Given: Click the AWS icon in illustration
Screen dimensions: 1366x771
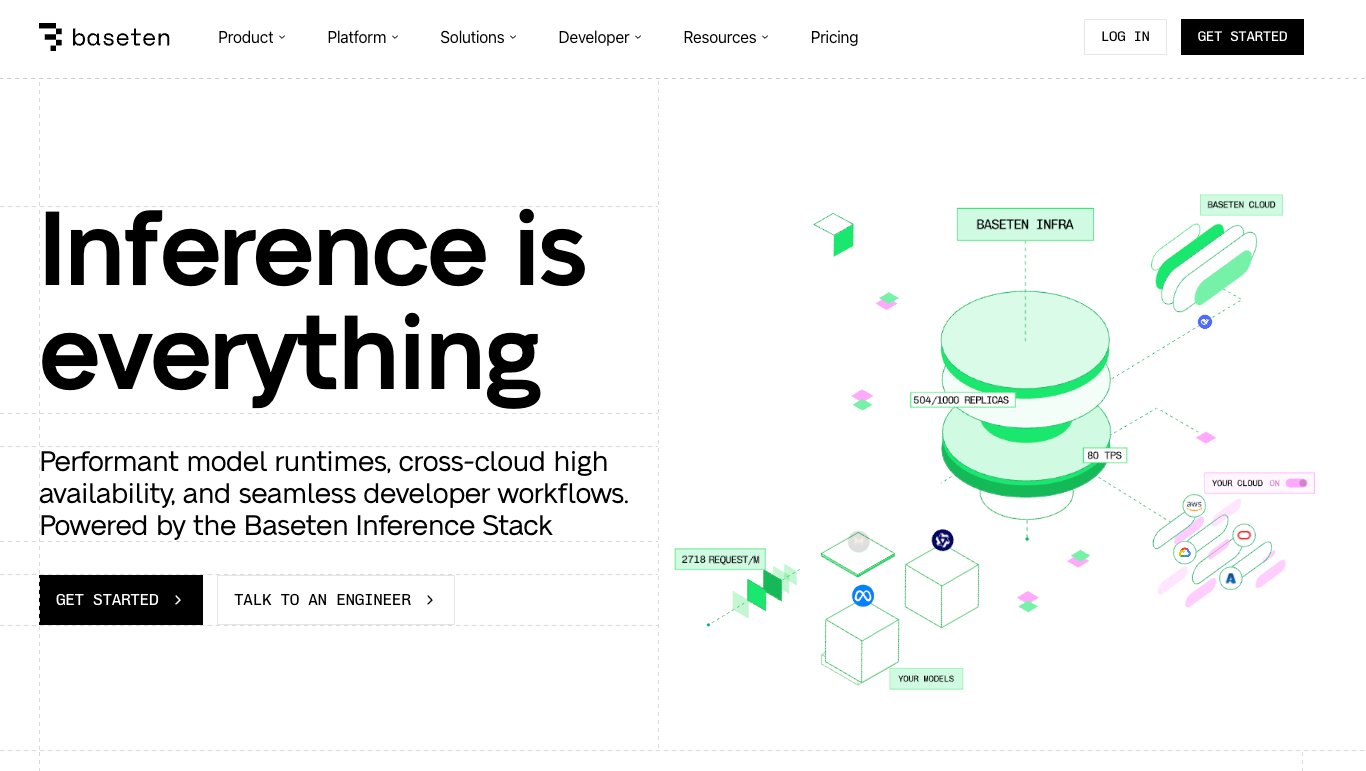Looking at the screenshot, I should tap(1193, 505).
